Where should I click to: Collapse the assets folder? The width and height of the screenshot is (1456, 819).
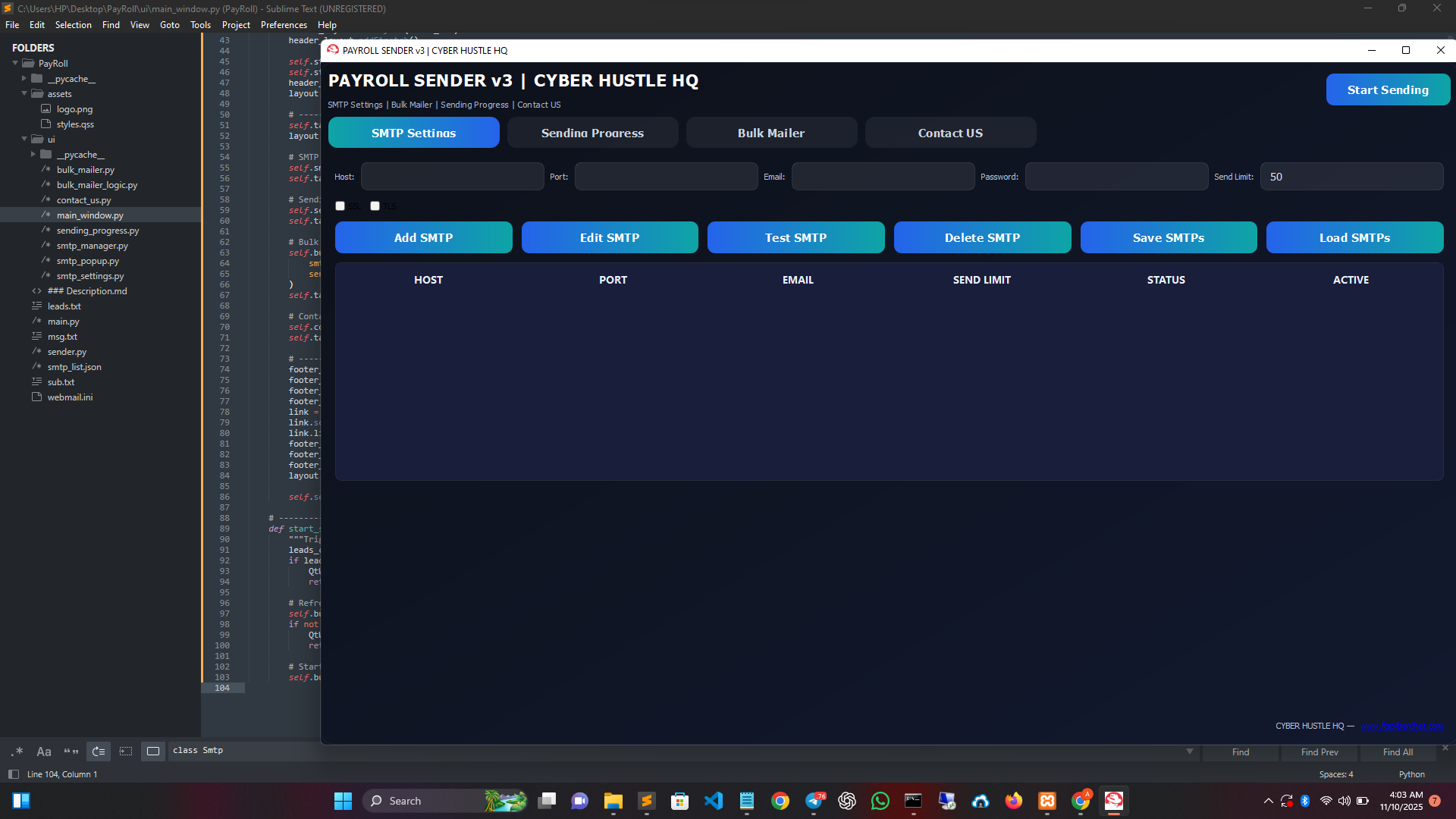click(x=24, y=94)
